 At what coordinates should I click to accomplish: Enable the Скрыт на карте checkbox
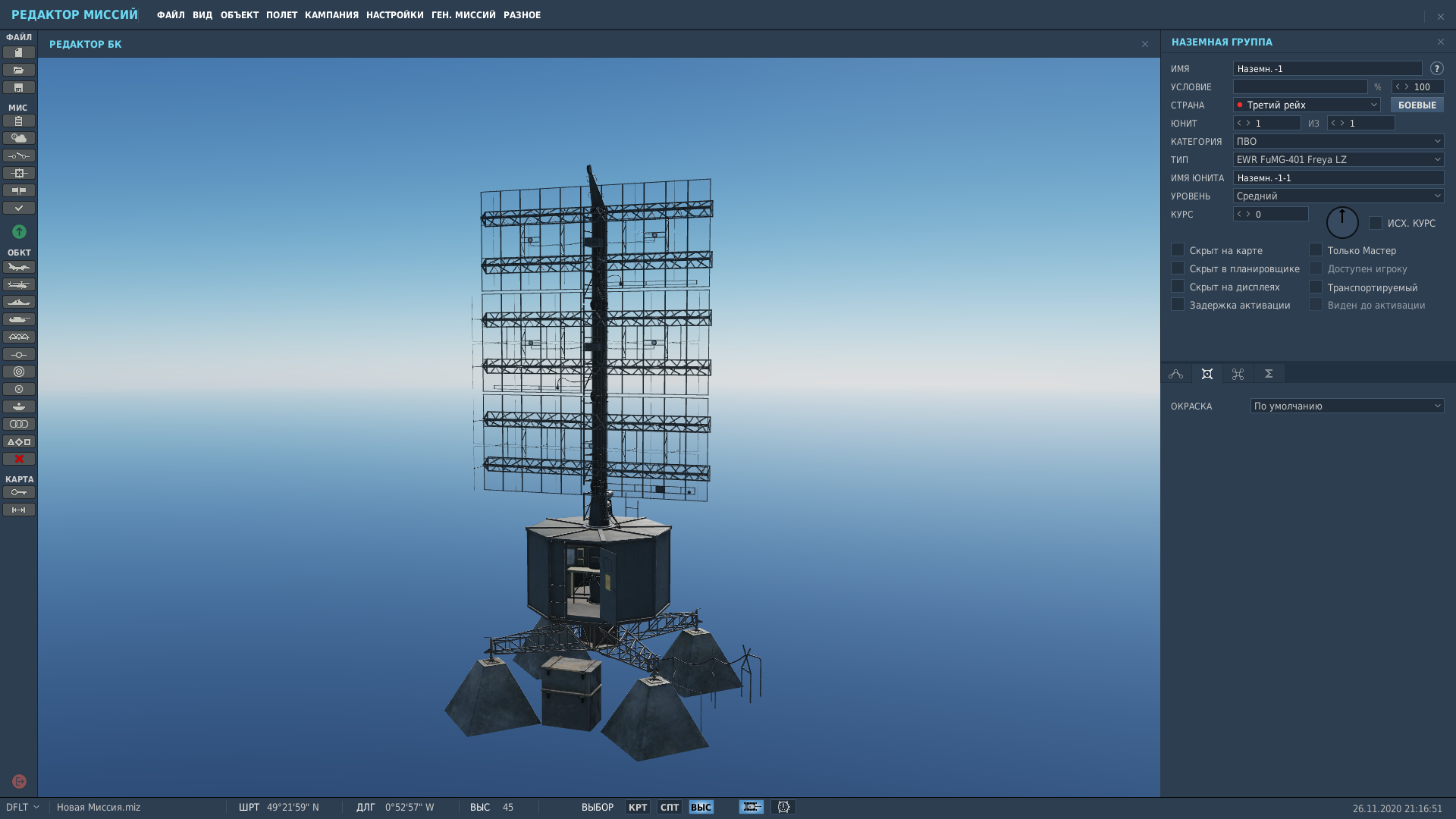pos(1178,249)
